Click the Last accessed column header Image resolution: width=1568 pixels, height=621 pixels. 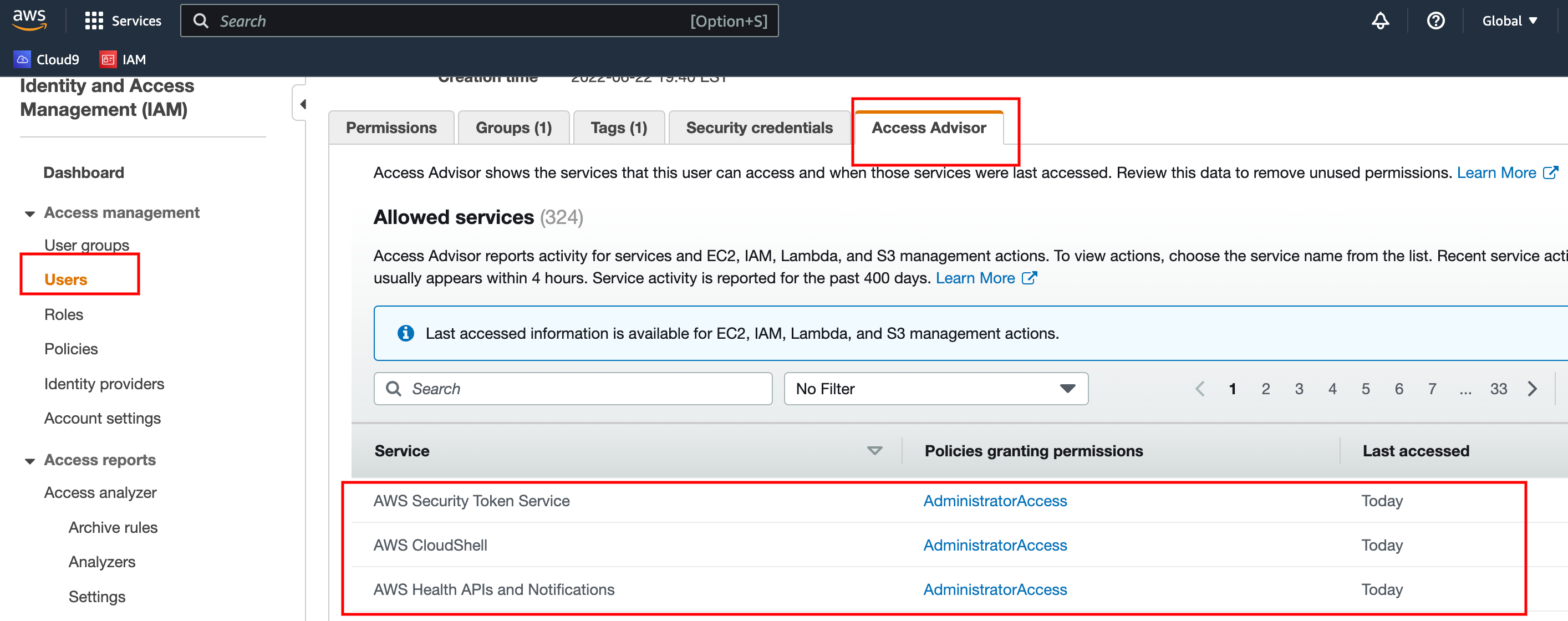point(1415,451)
